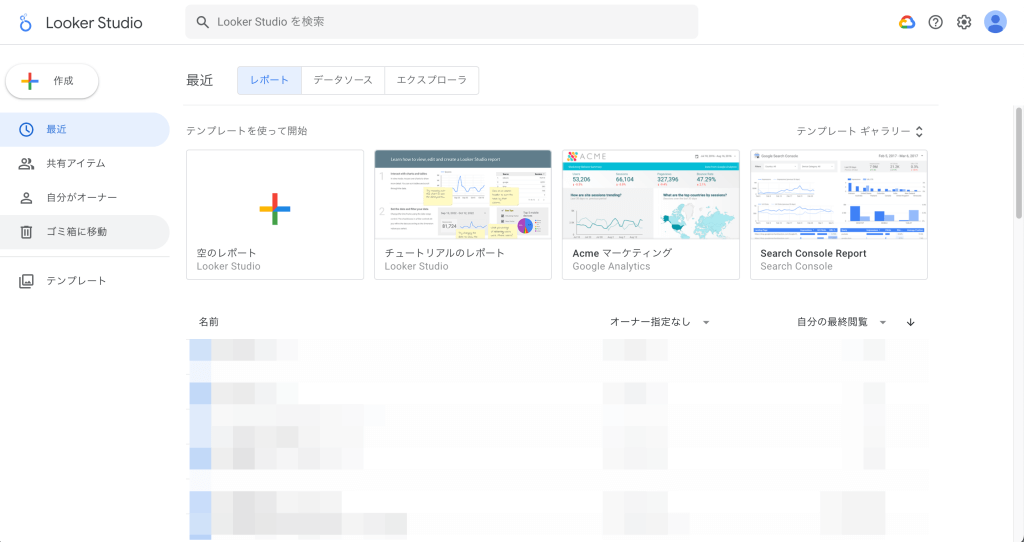Image resolution: width=1024 pixels, height=542 pixels.
Task: Open テンプレート in the sidebar
Action: pyautogui.click(x=84, y=281)
